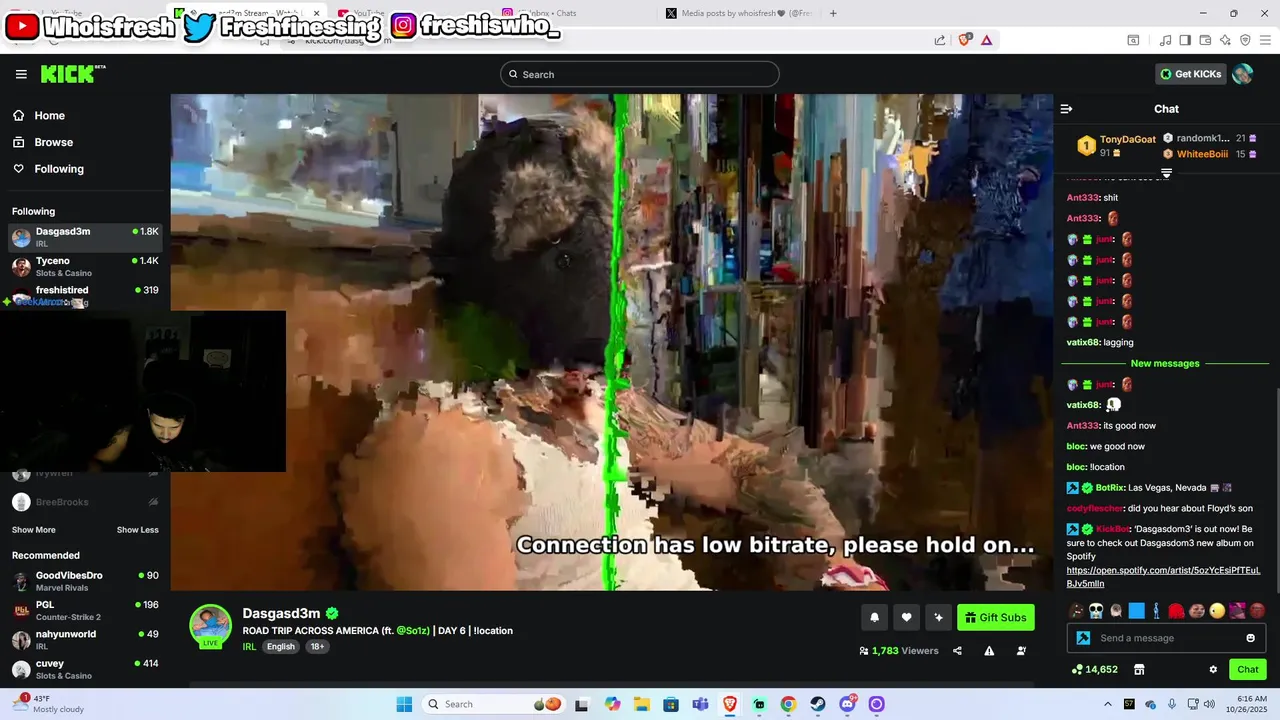Open Brave main hamburger menu
This screenshot has width=1280, height=720.
(1265, 40)
